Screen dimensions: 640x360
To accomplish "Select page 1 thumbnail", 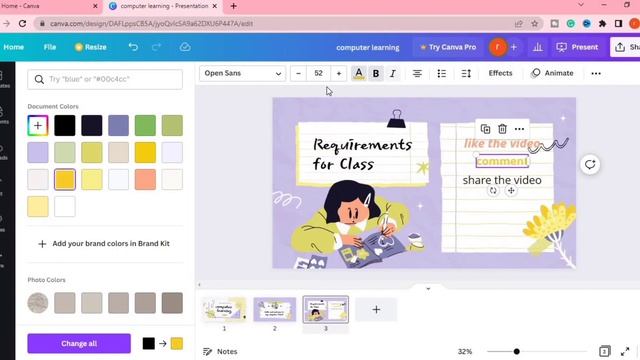I will click(224, 309).
